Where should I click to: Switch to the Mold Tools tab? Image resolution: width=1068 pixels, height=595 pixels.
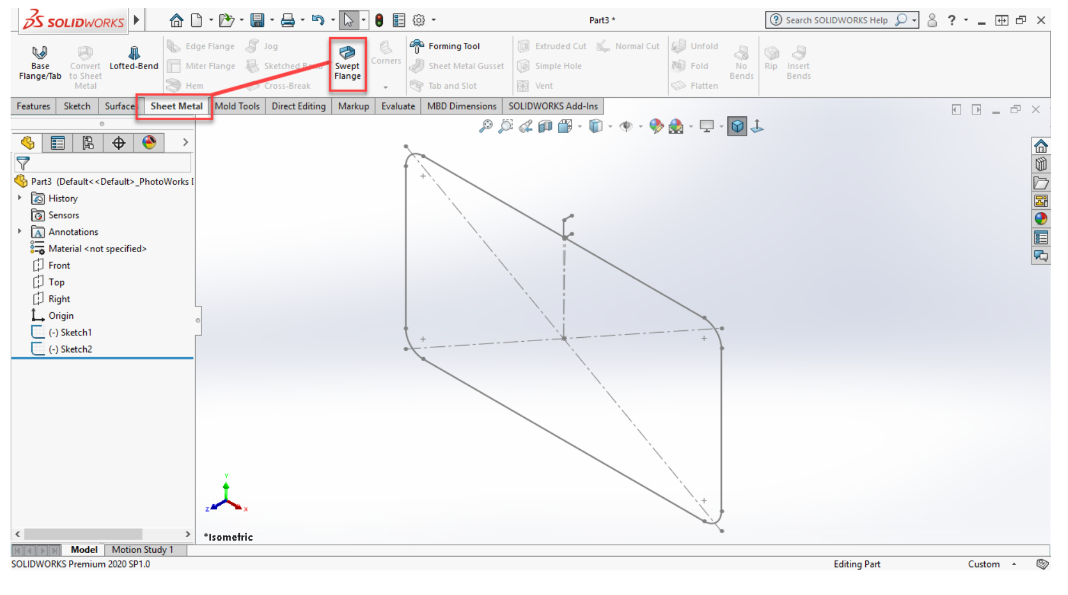point(236,106)
